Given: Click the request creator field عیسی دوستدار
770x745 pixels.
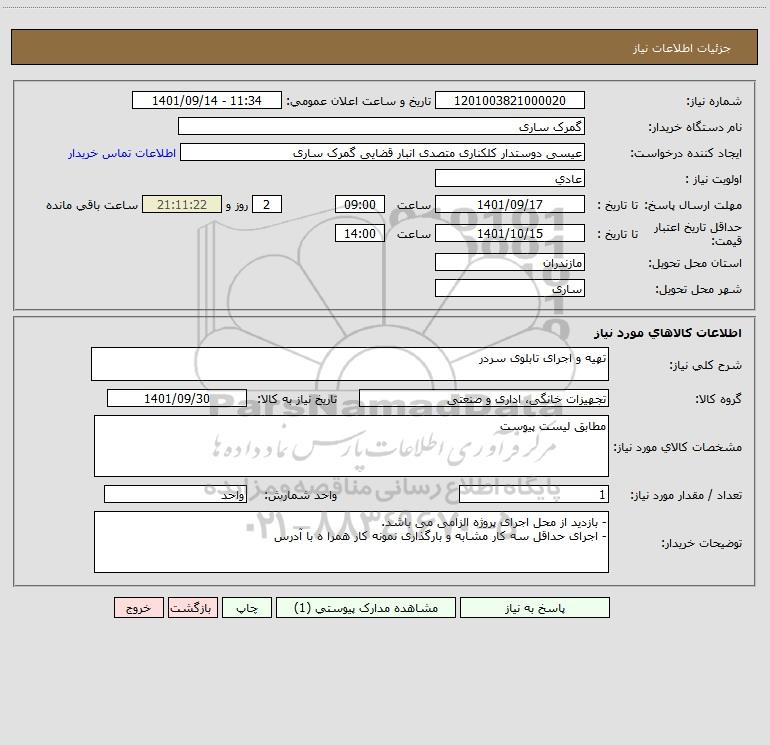Looking at the screenshot, I should coord(382,153).
